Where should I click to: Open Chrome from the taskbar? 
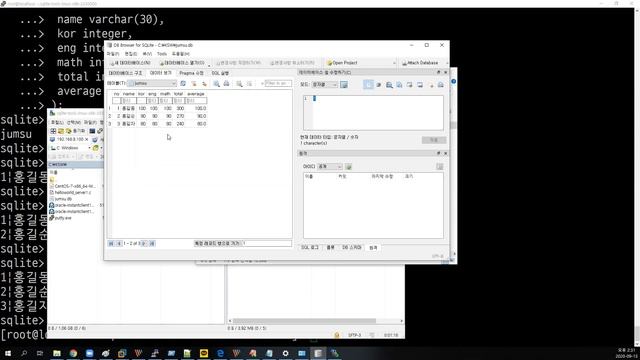(73, 353)
